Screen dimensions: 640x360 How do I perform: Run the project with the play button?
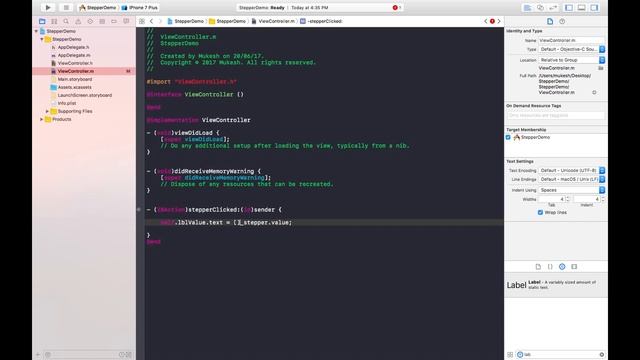click(x=48, y=7)
